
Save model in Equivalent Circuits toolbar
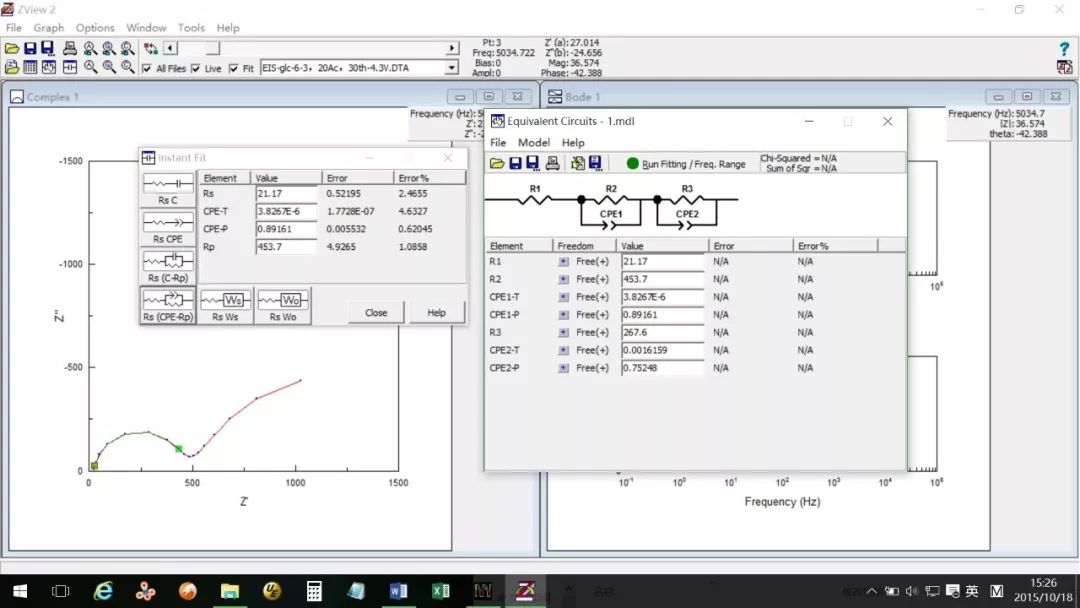pos(515,163)
